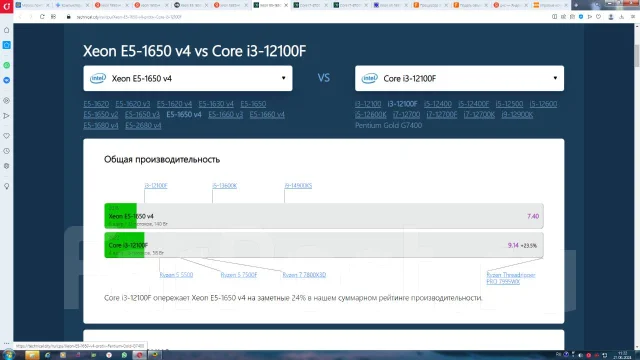This screenshot has width=640, height=360.
Task: Click the blue shield icon in toolbar
Action: pyautogui.click(x=581, y=17)
